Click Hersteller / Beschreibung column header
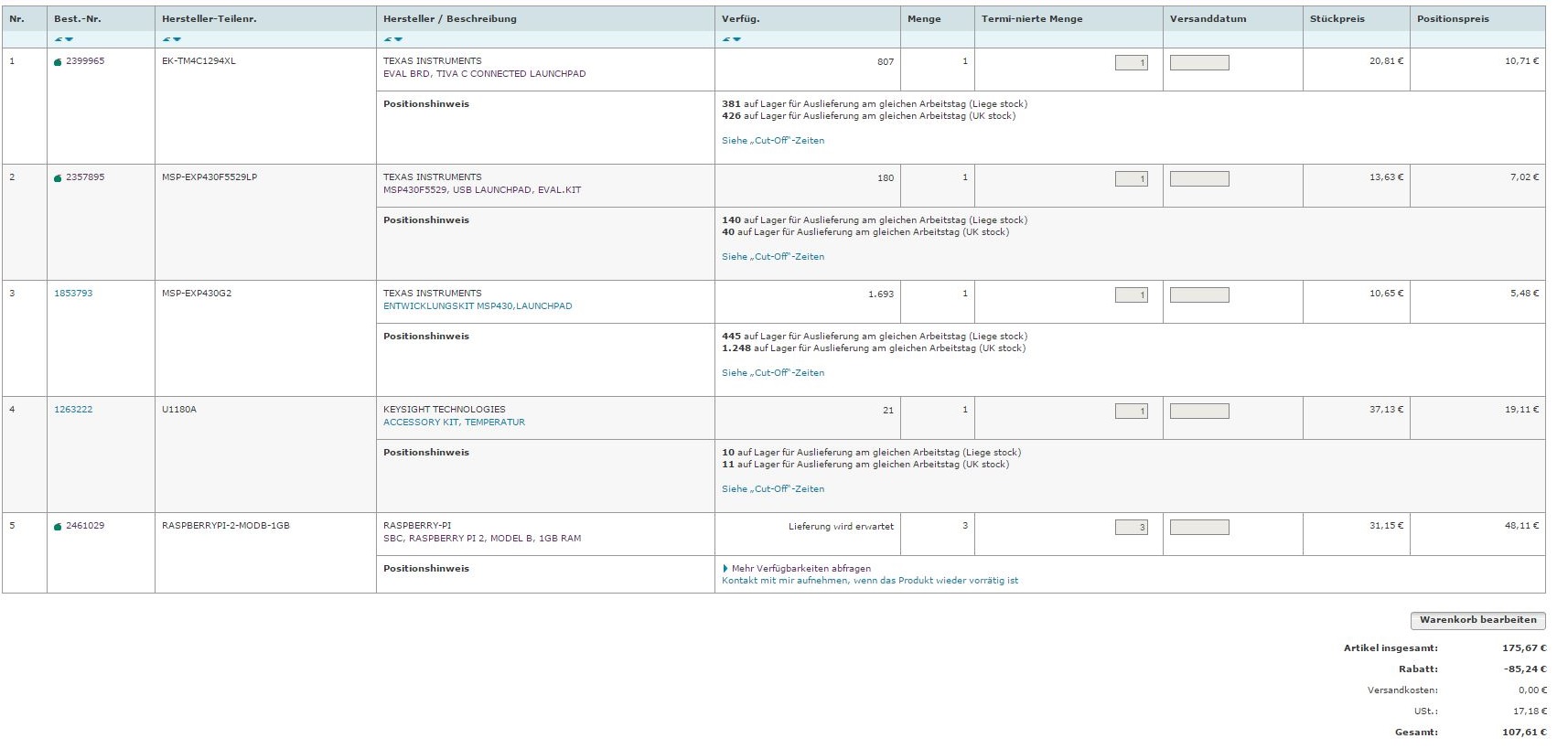1568x749 pixels. (x=450, y=19)
